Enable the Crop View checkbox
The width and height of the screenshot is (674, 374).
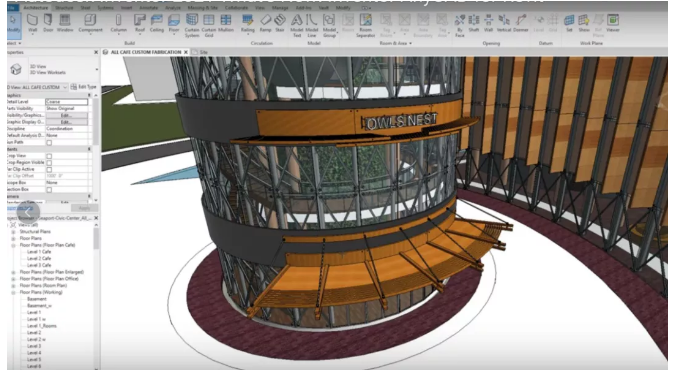pyautogui.click(x=49, y=156)
